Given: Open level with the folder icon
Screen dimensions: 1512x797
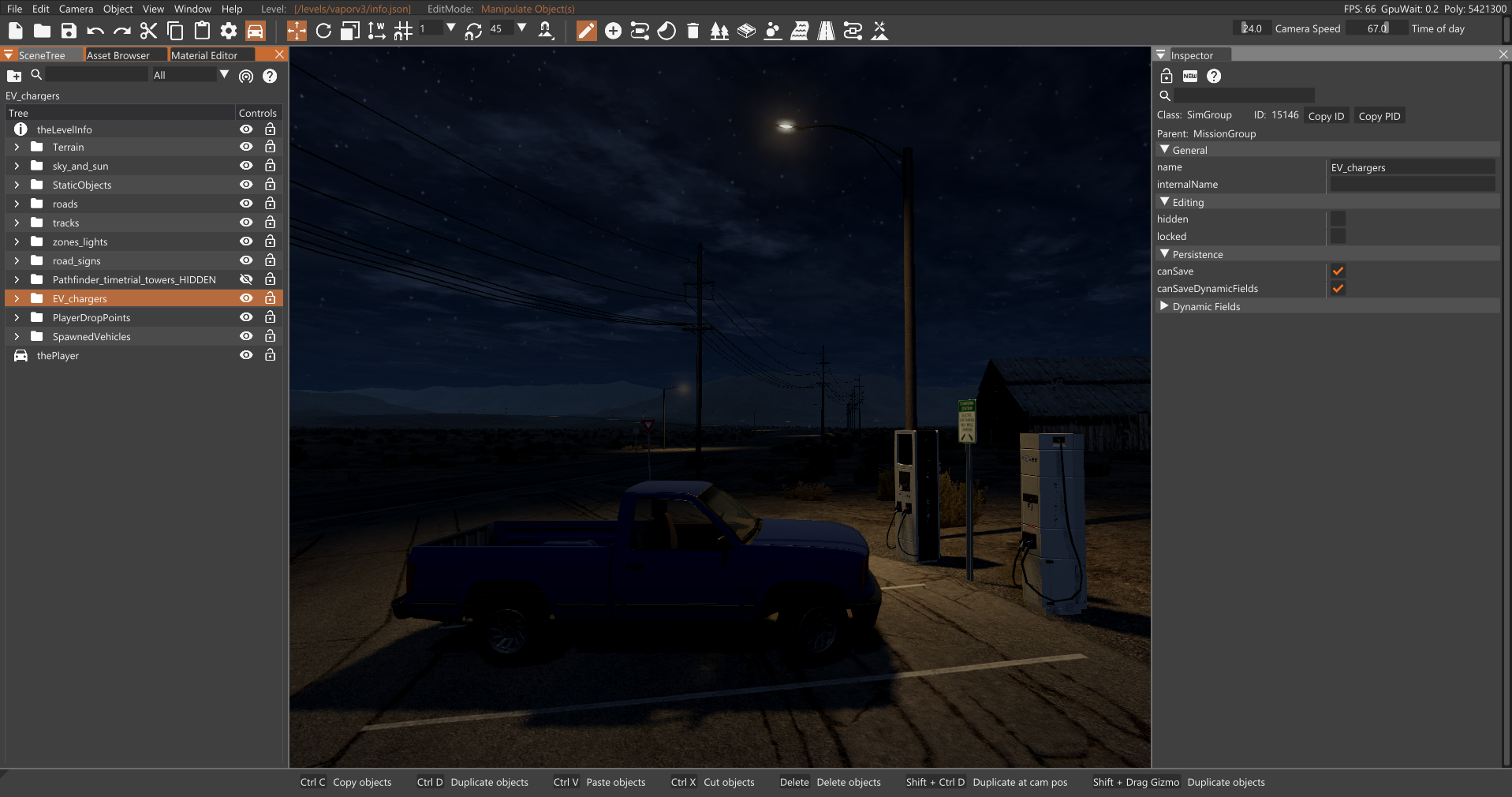Looking at the screenshot, I should (x=42, y=31).
